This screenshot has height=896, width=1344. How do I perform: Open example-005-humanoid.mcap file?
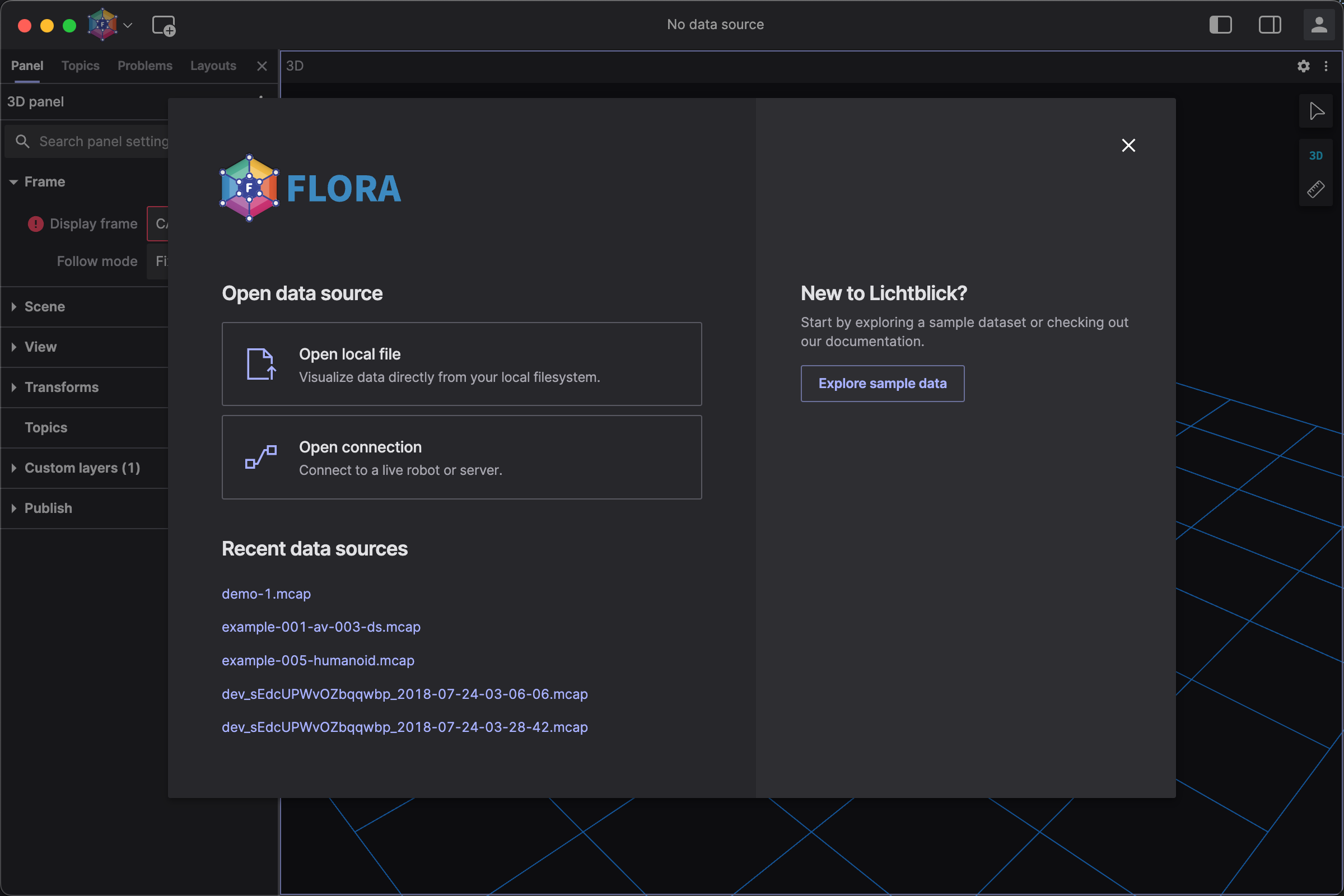click(x=318, y=660)
